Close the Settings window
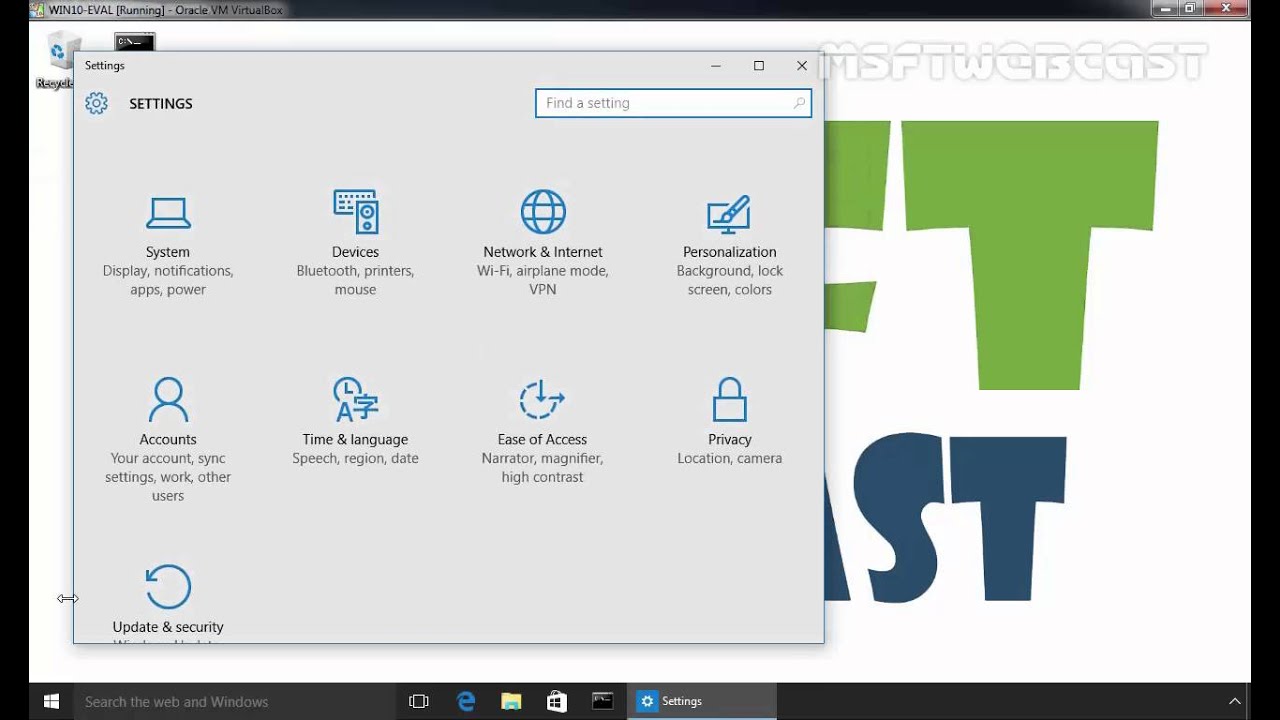The image size is (1280, 720). [802, 66]
